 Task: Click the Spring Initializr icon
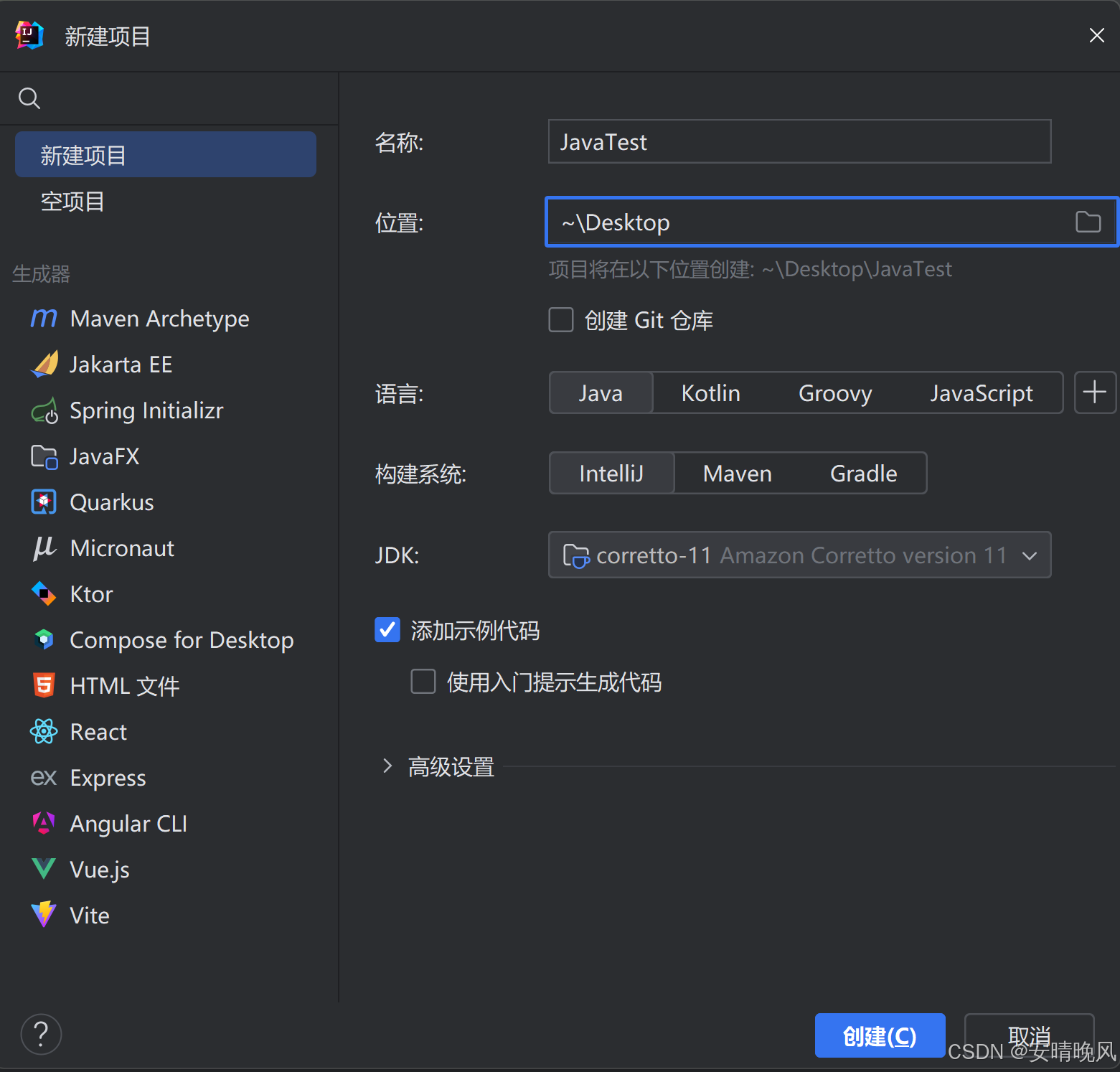pos(44,410)
